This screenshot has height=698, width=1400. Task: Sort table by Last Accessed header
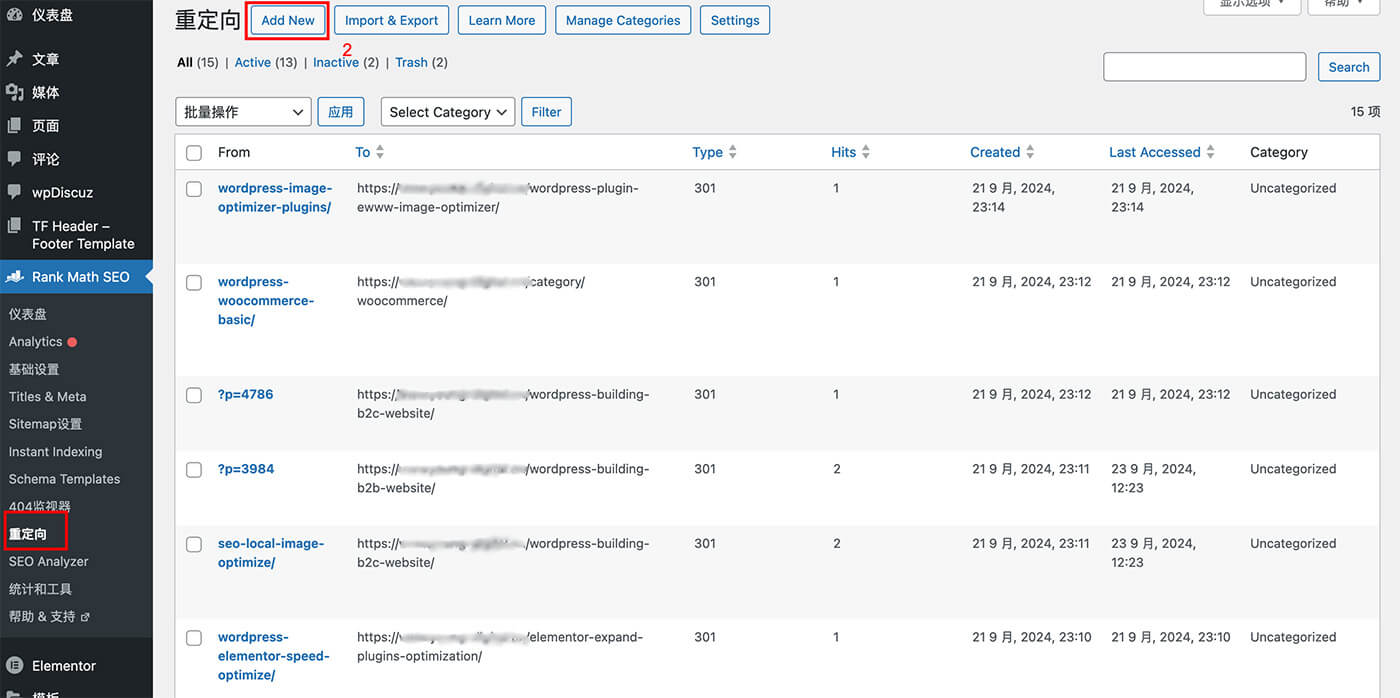point(1154,152)
